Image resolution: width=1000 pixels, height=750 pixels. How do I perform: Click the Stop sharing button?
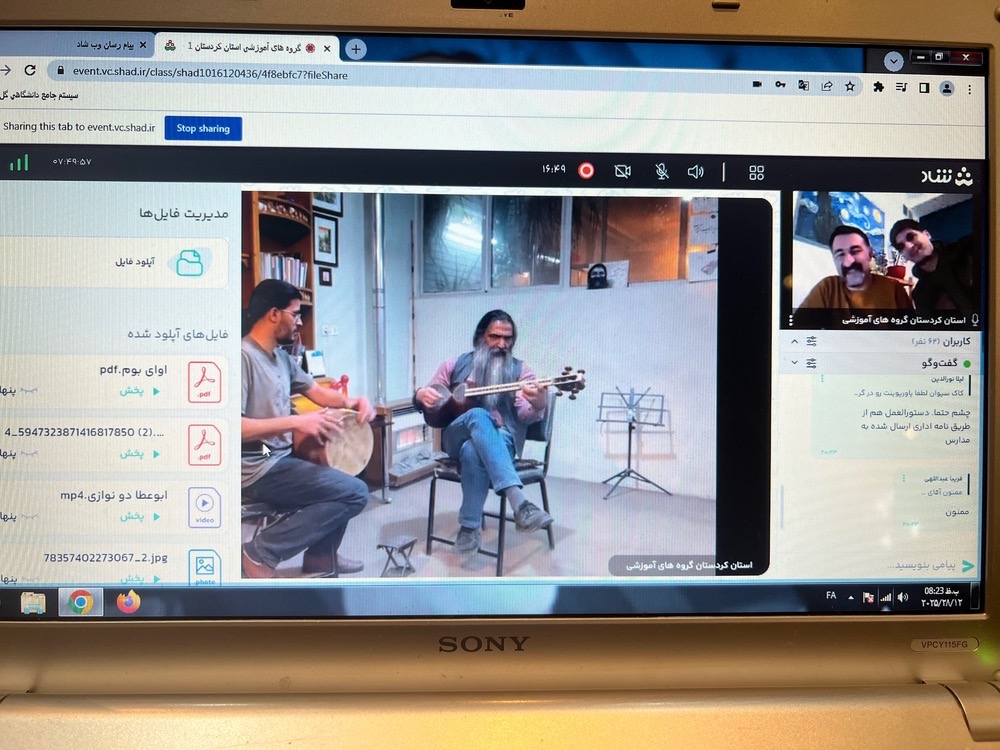(x=203, y=128)
